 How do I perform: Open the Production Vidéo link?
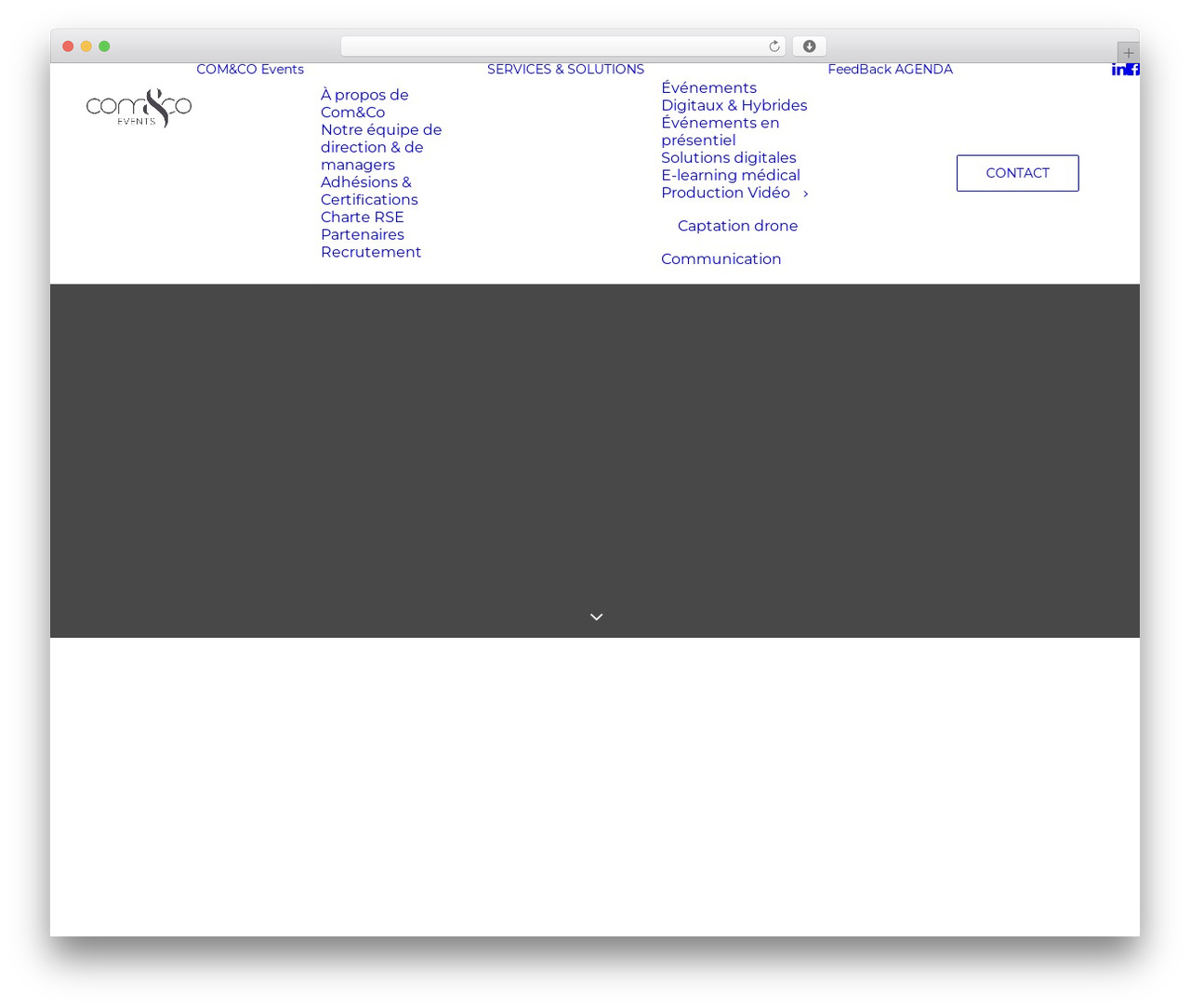coord(725,192)
